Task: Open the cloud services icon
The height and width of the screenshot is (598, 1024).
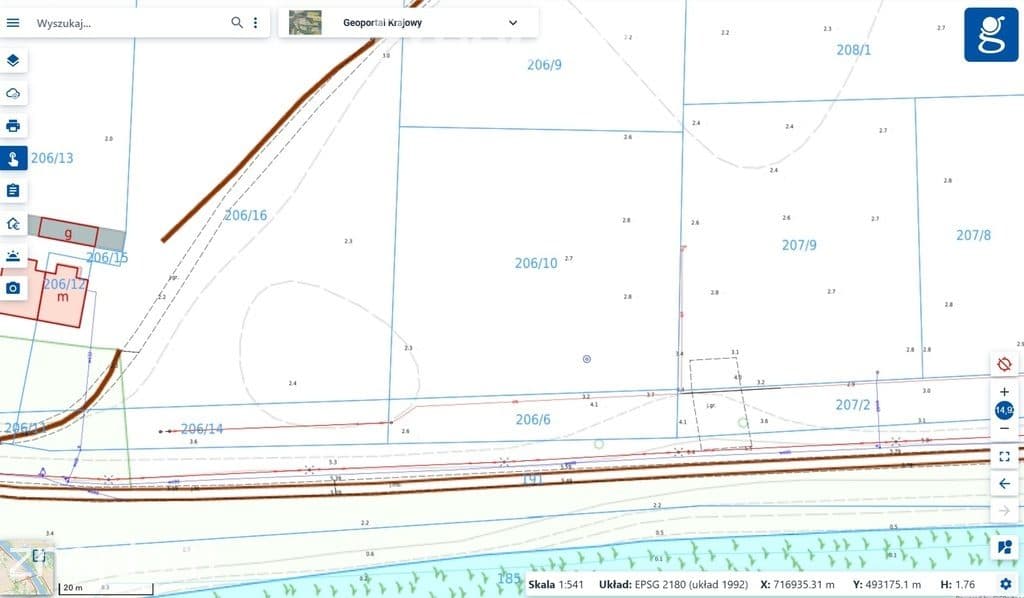Action: point(13,93)
